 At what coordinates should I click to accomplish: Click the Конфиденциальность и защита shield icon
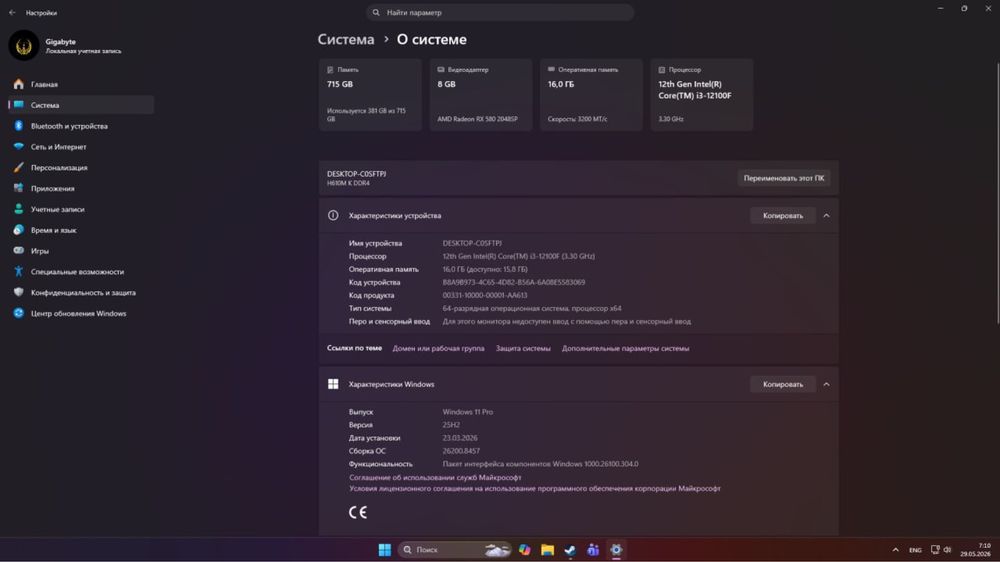pos(18,292)
